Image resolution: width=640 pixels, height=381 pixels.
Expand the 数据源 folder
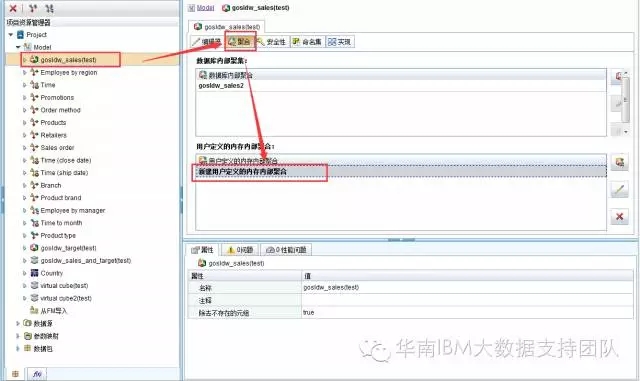(x=18, y=323)
